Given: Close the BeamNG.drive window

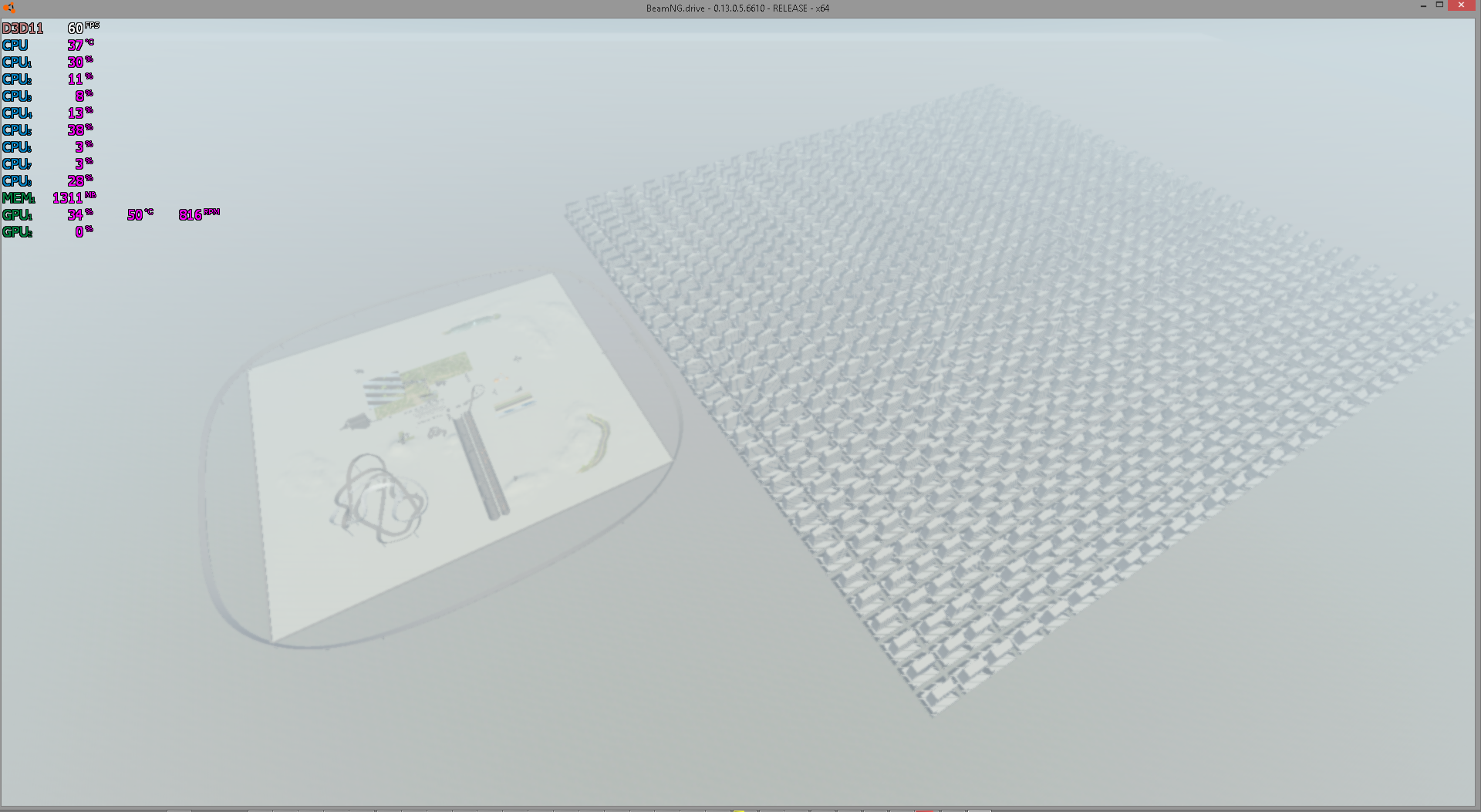Looking at the screenshot, I should tap(1461, 5).
